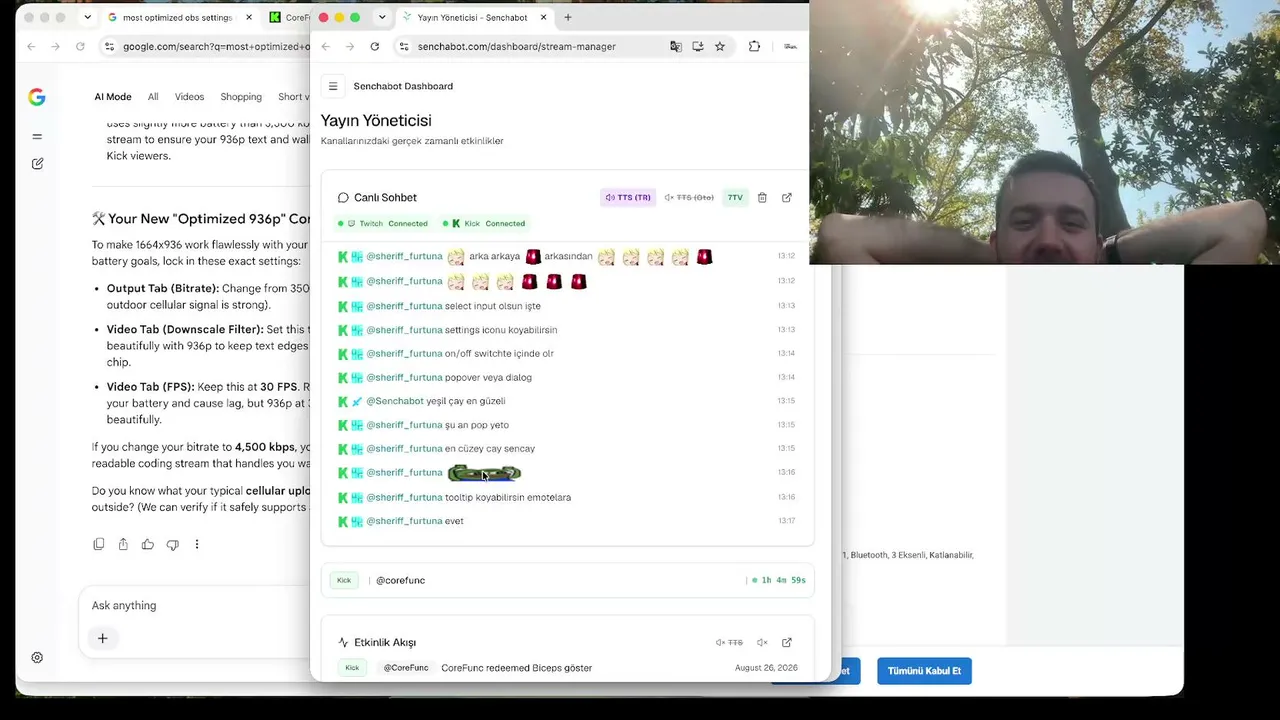Start a new AI Mode chat
The width and height of the screenshot is (1280, 720).
pyautogui.click(x=37, y=163)
